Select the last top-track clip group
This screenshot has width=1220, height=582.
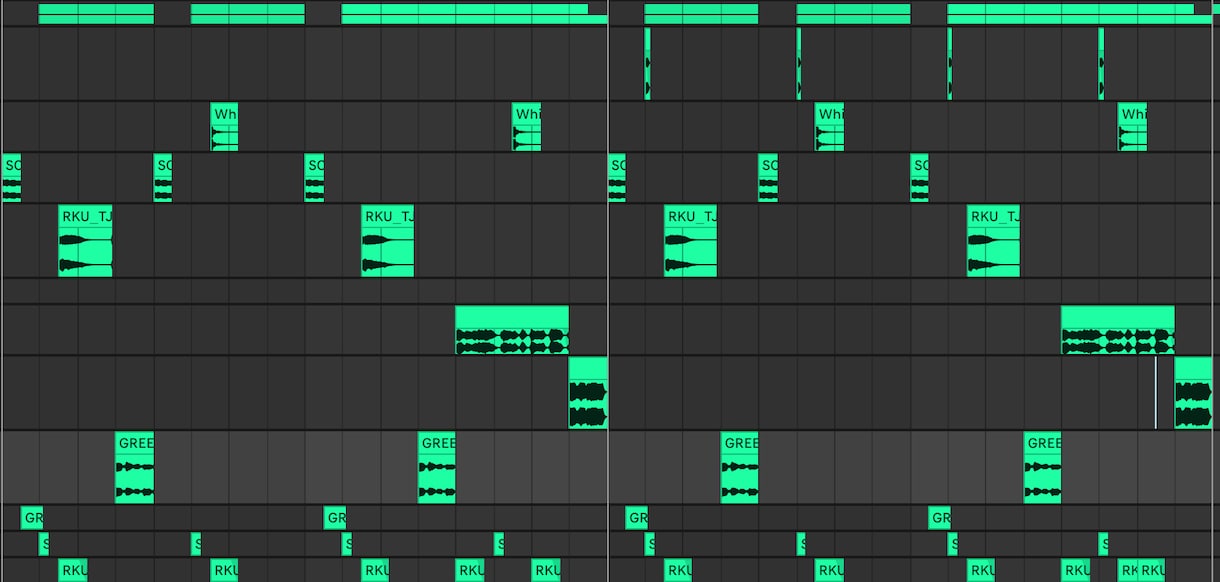click(x=1079, y=13)
